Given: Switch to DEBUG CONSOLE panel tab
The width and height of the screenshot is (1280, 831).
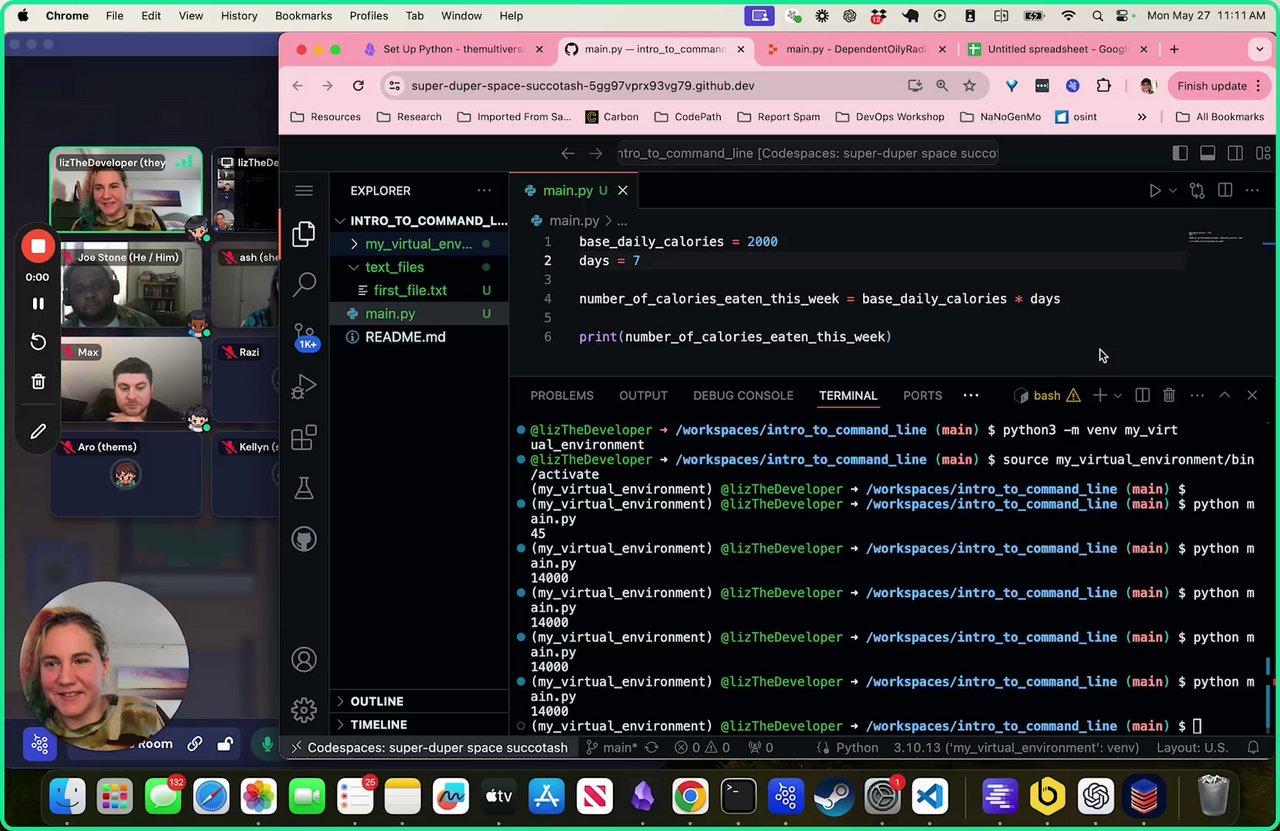Looking at the screenshot, I should (743, 395).
